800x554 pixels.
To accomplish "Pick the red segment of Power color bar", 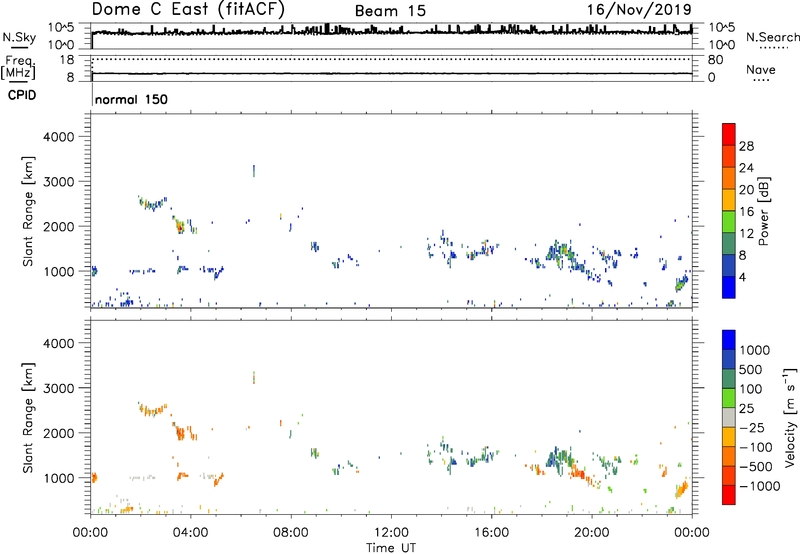I will 729,134.
